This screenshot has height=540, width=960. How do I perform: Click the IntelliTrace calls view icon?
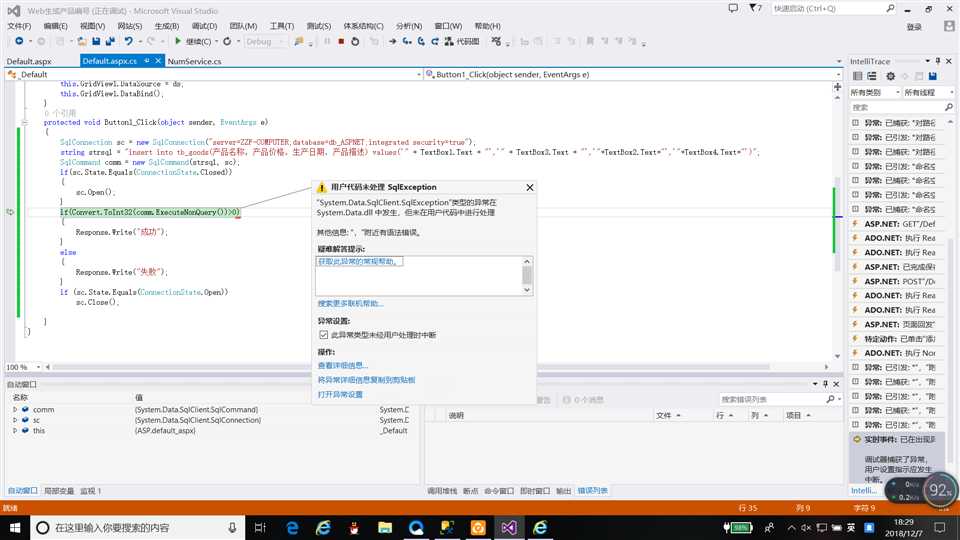871,76
